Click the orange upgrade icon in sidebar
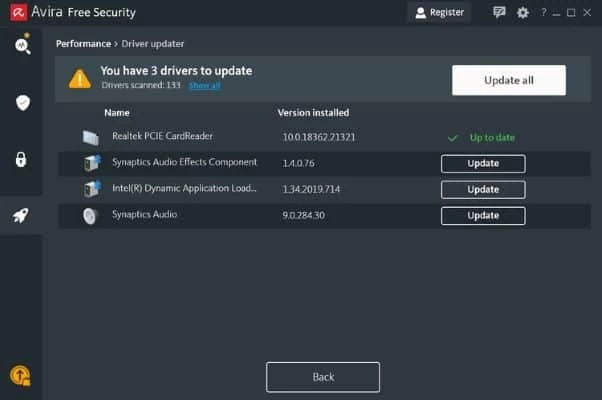Screen dimensions: 602x400 20,375
